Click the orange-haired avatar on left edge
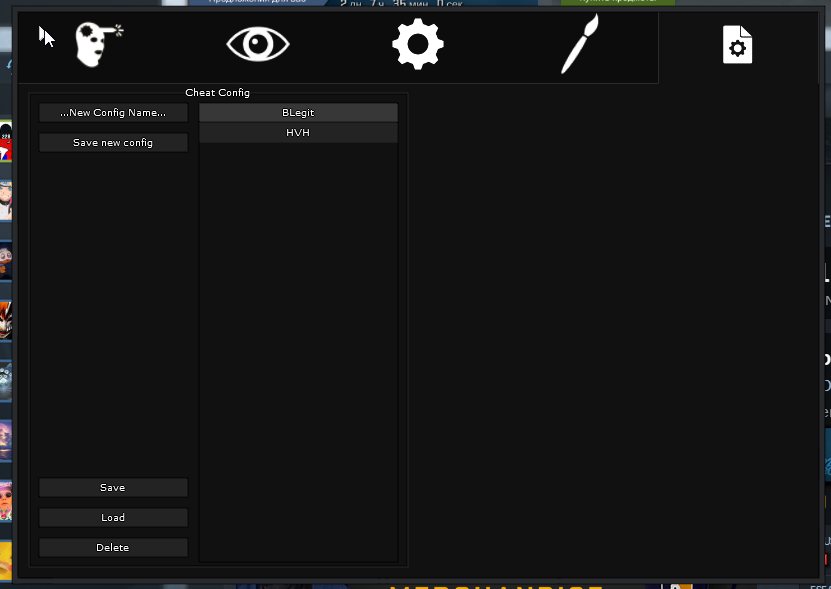 point(5,318)
